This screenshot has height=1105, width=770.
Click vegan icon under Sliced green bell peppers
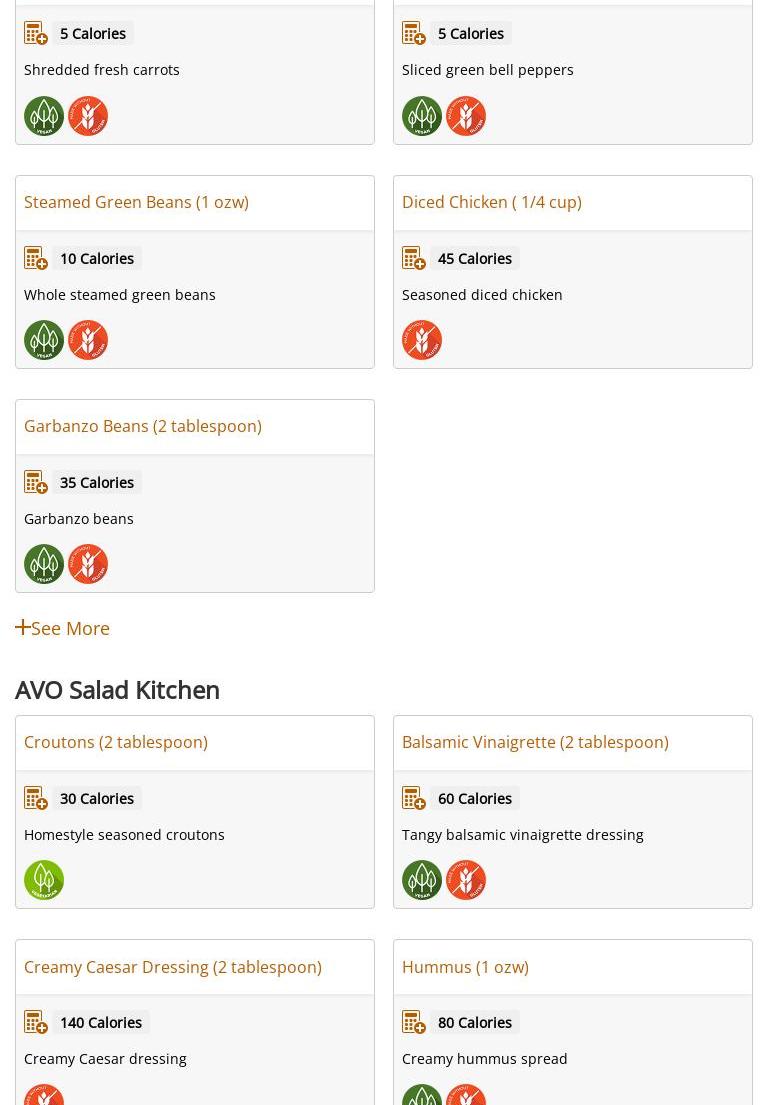pyautogui.click(x=422, y=116)
